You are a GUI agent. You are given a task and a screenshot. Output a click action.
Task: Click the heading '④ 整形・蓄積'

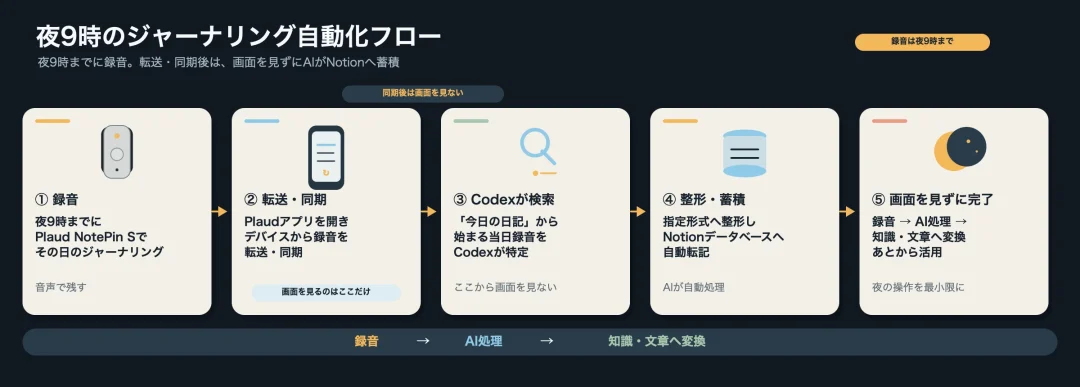point(704,200)
